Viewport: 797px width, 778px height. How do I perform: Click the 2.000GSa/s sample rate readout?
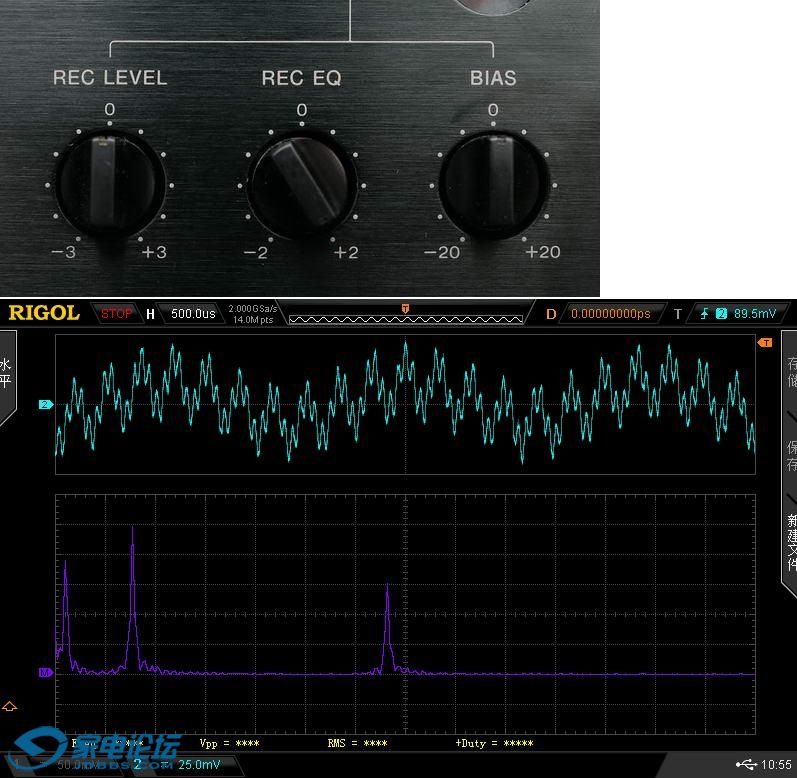pyautogui.click(x=253, y=308)
